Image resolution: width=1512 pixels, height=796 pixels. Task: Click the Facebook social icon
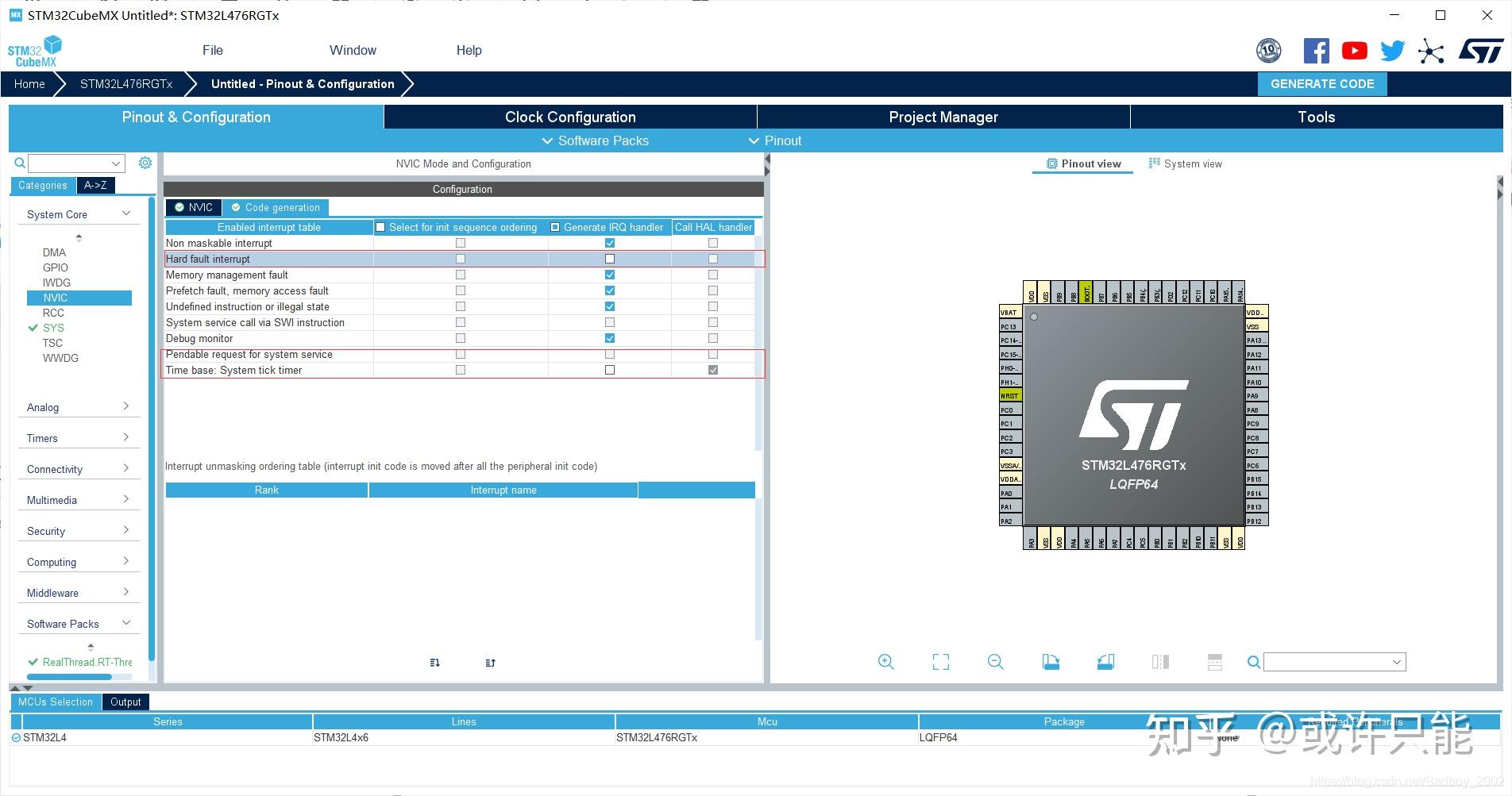coord(1316,50)
